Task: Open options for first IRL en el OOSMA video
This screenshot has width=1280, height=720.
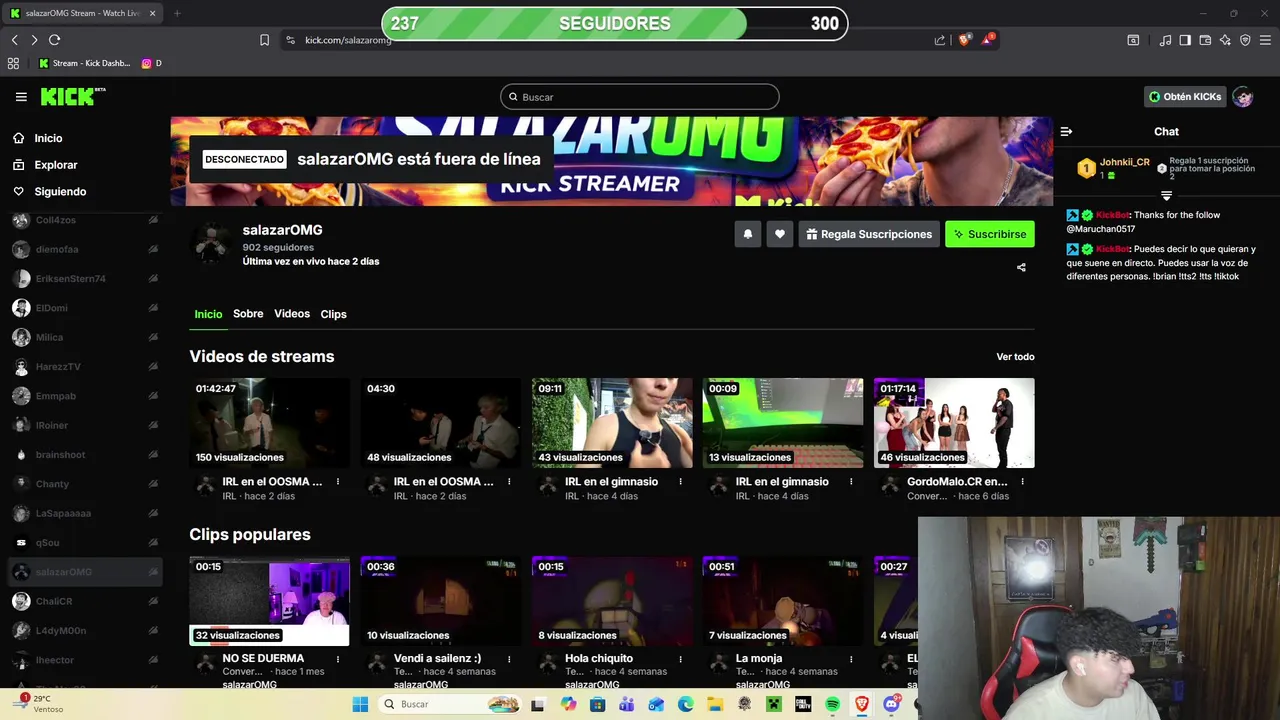Action: (338, 482)
